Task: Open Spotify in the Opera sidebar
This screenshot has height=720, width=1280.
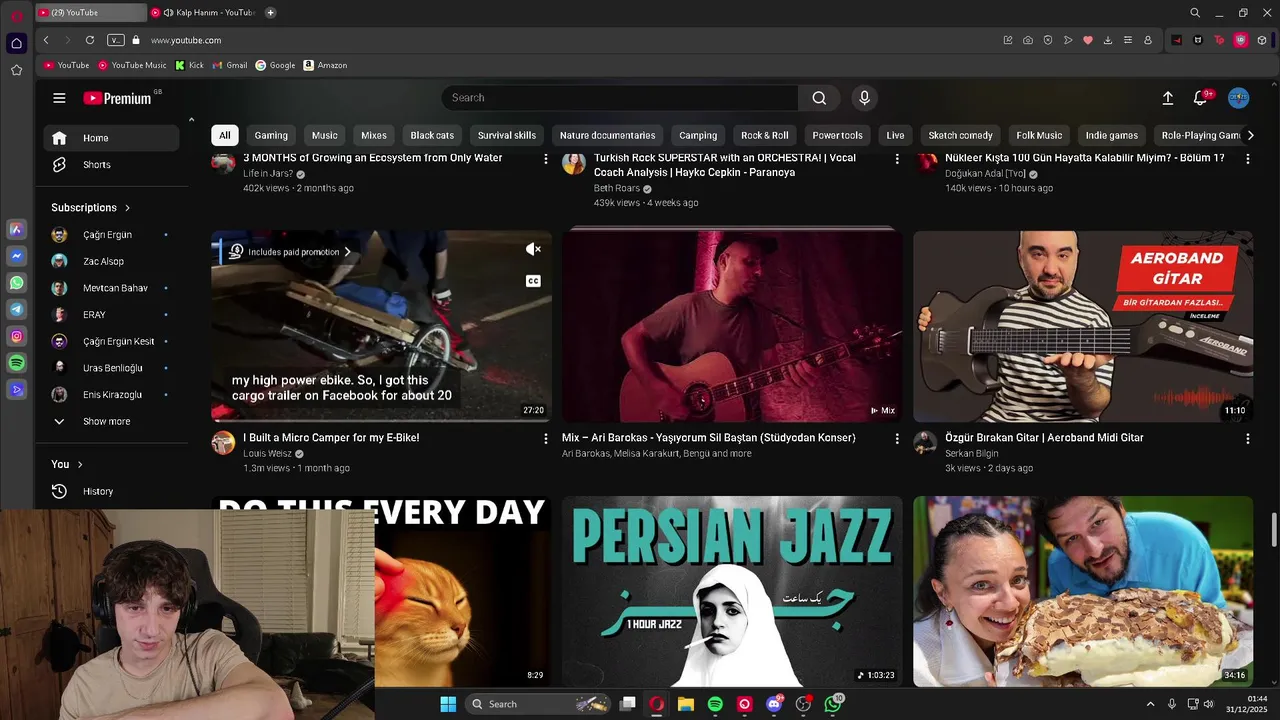Action: pos(17,364)
